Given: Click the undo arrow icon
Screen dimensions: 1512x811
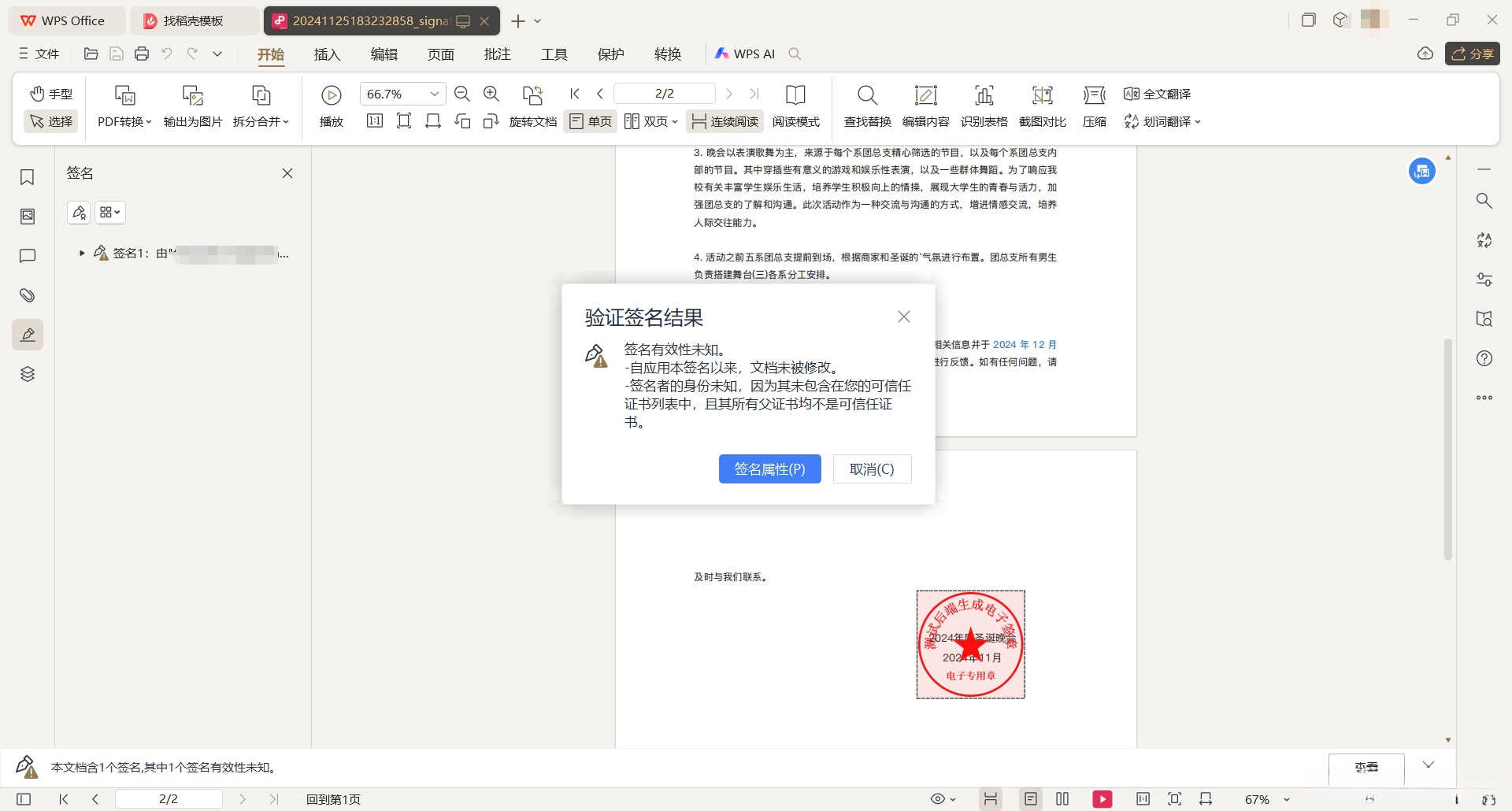Looking at the screenshot, I should tap(167, 54).
